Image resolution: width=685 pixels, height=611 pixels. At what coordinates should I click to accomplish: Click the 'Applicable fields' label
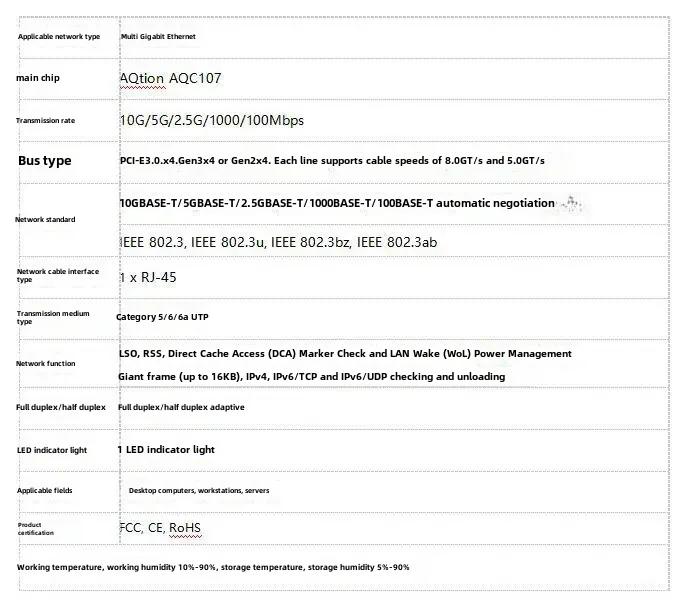coord(45,490)
